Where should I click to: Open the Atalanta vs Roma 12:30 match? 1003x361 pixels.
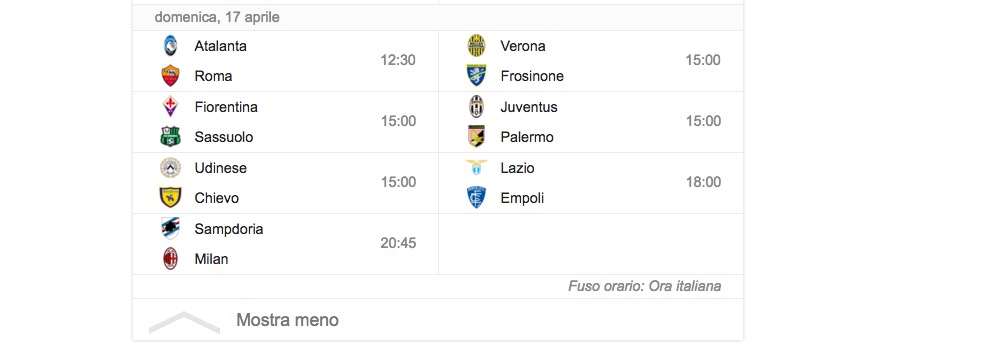(x=285, y=61)
